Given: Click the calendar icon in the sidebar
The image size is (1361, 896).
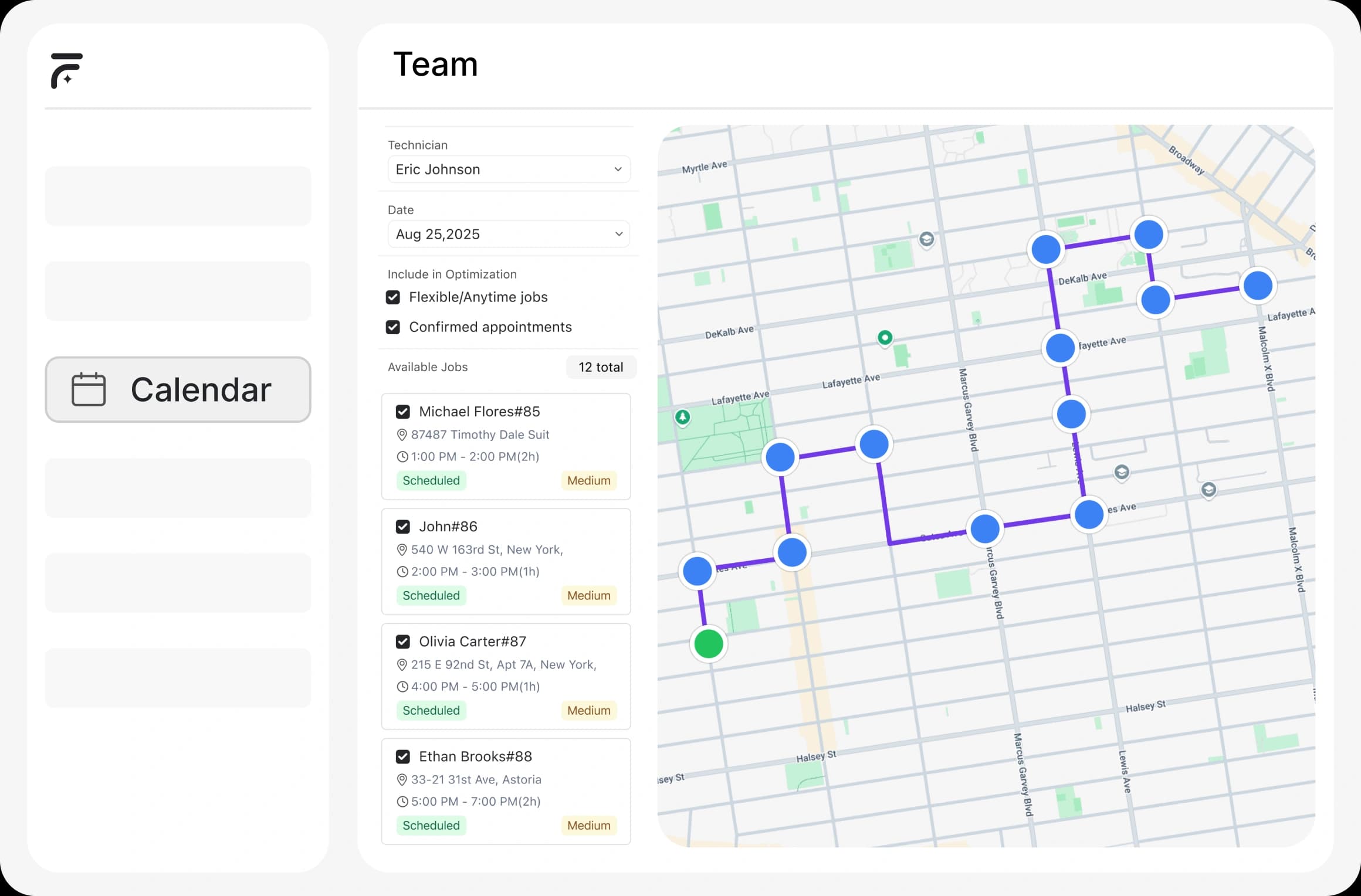Looking at the screenshot, I should pos(89,389).
